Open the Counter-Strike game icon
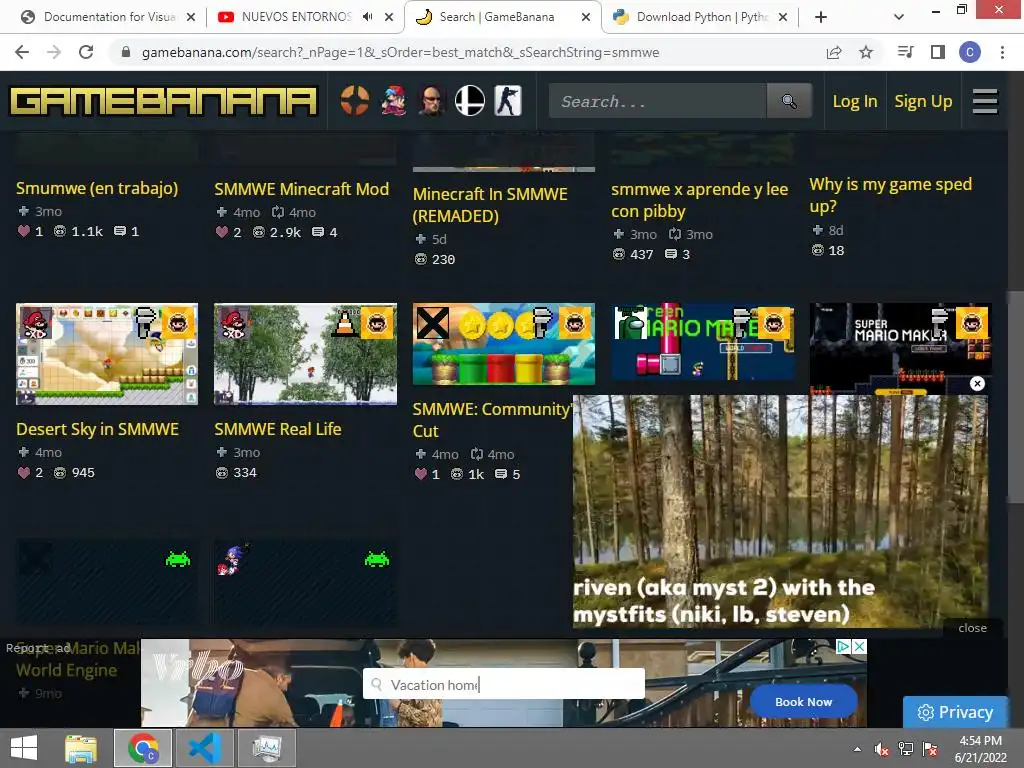 click(x=507, y=101)
